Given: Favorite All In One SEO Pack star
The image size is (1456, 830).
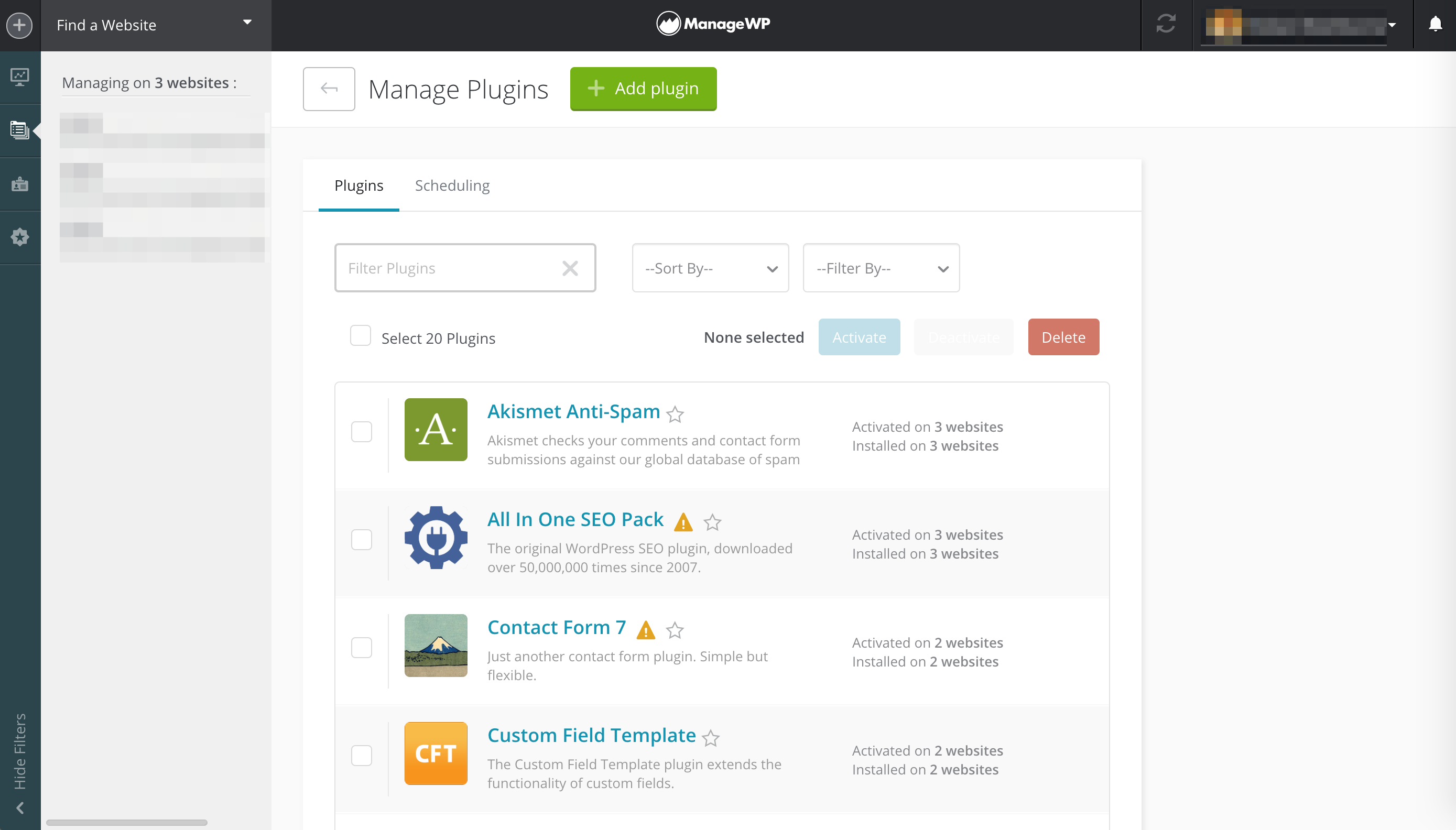Looking at the screenshot, I should [713, 522].
